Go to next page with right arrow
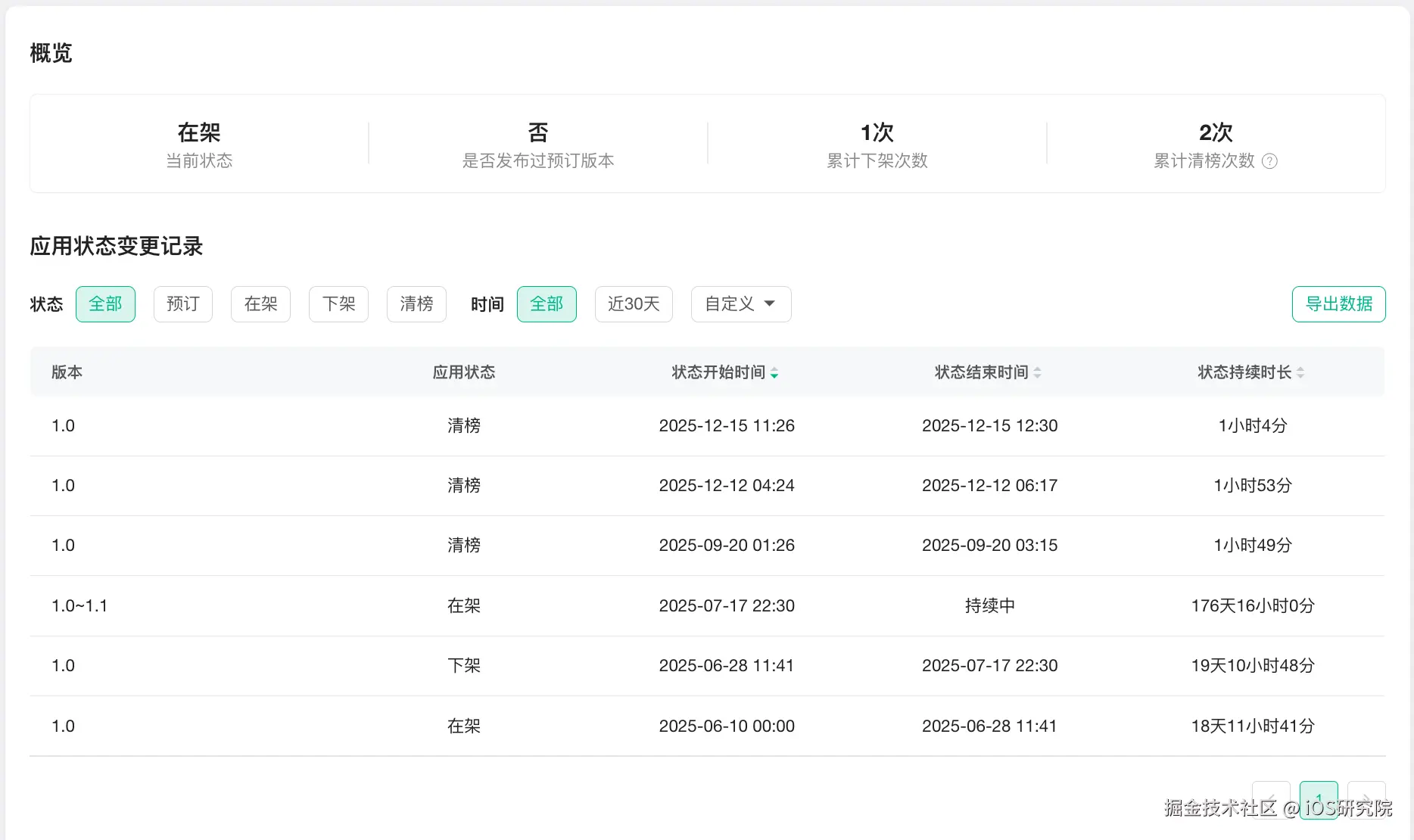This screenshot has width=1414, height=840. point(1366,799)
